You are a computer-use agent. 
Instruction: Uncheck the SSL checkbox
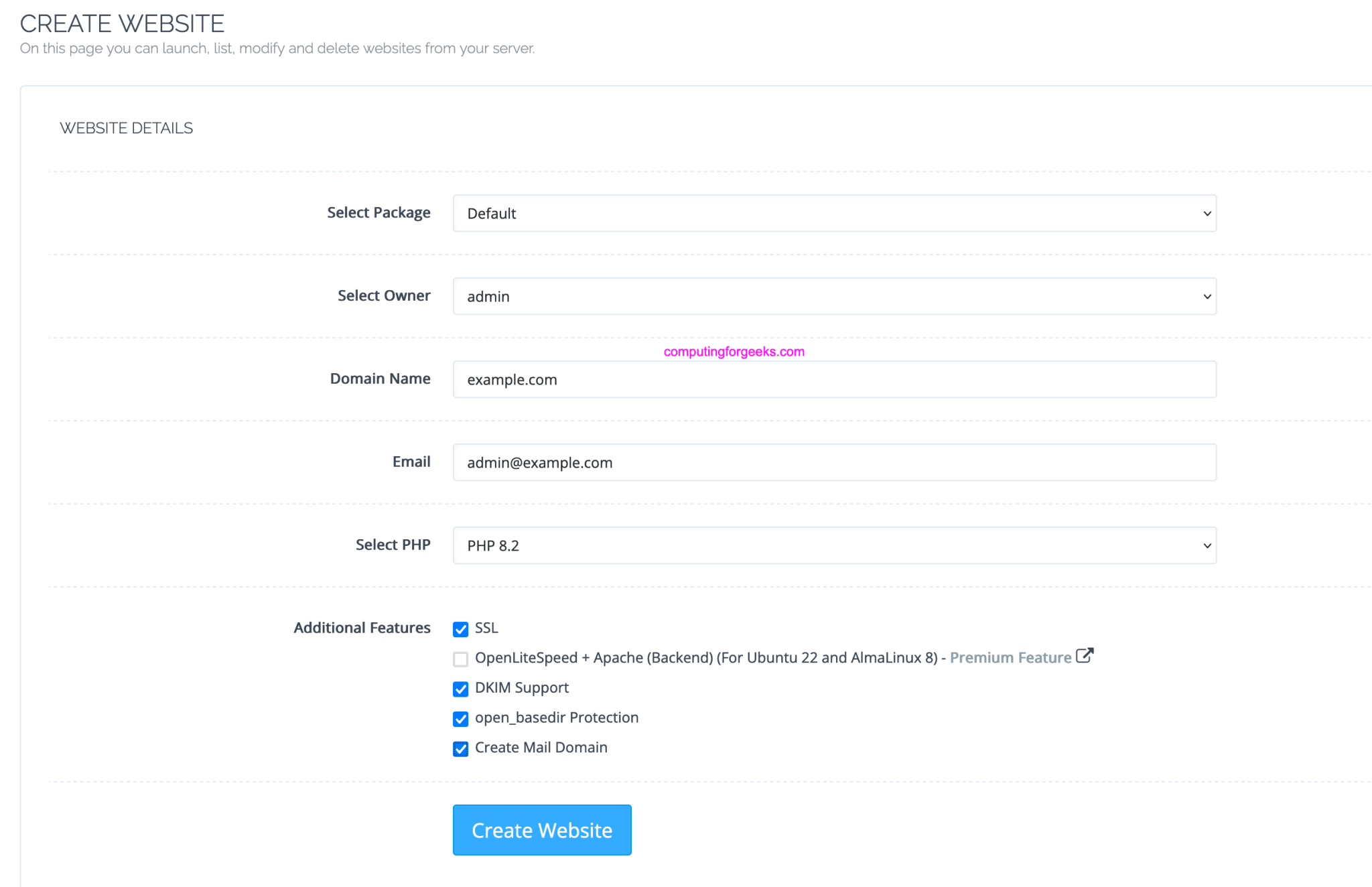click(460, 628)
